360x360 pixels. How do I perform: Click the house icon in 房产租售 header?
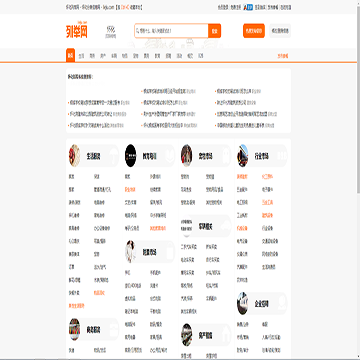225,335
